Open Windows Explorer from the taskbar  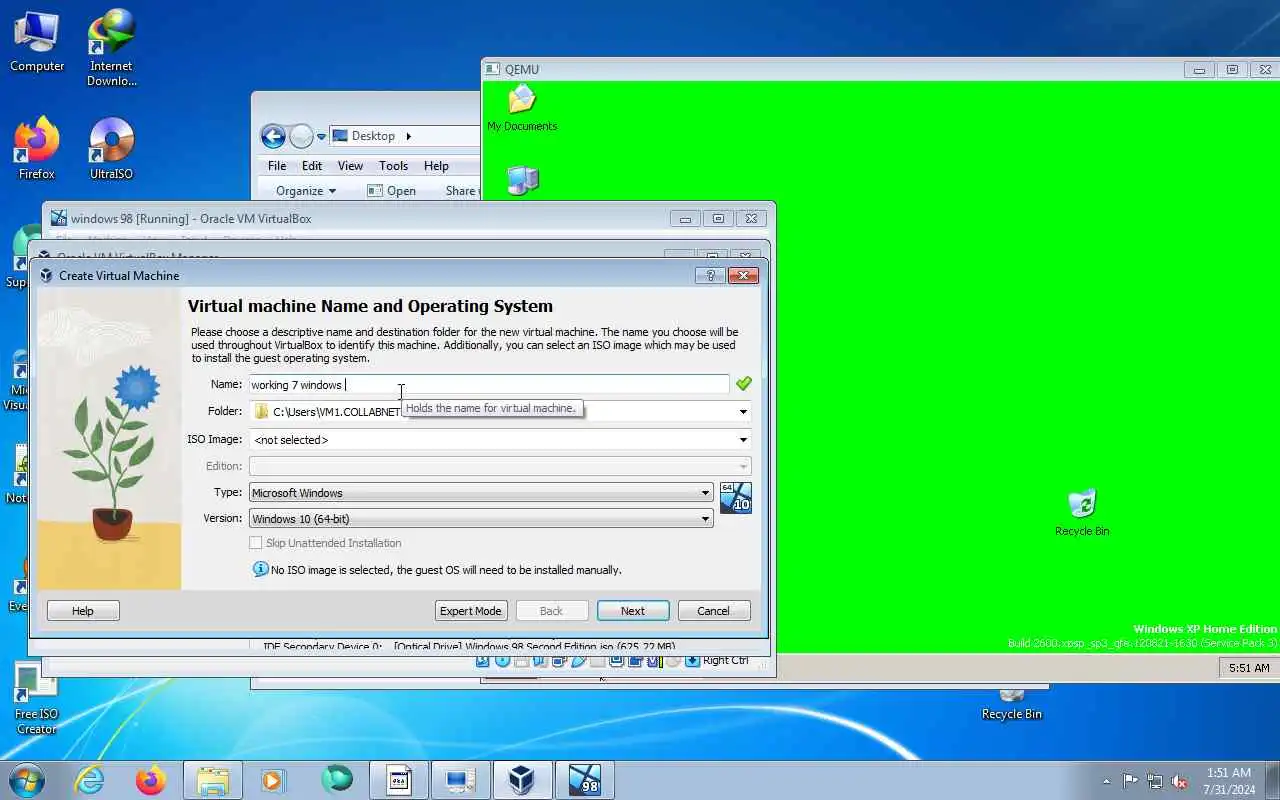(213, 780)
